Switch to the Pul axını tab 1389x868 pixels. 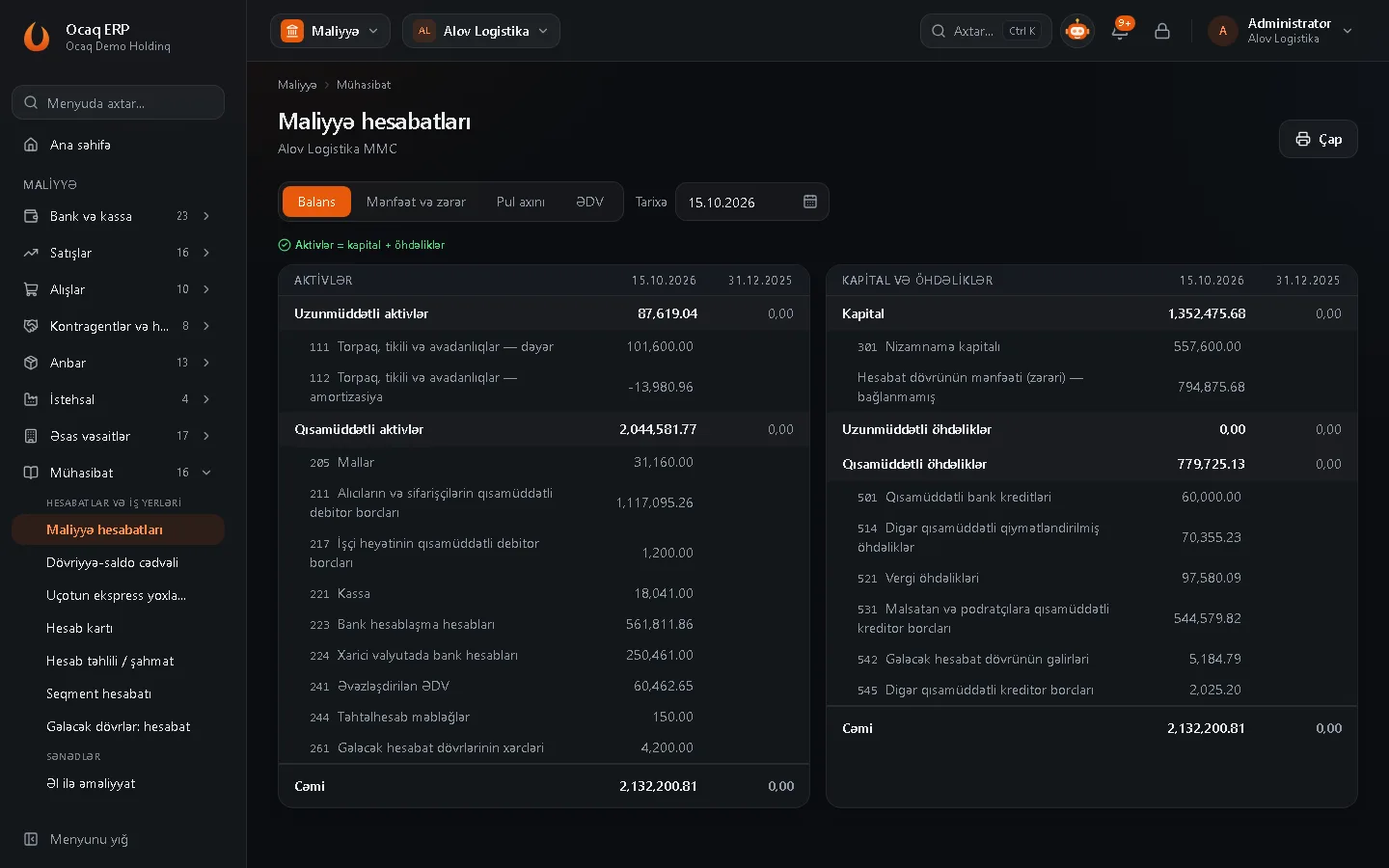[521, 202]
